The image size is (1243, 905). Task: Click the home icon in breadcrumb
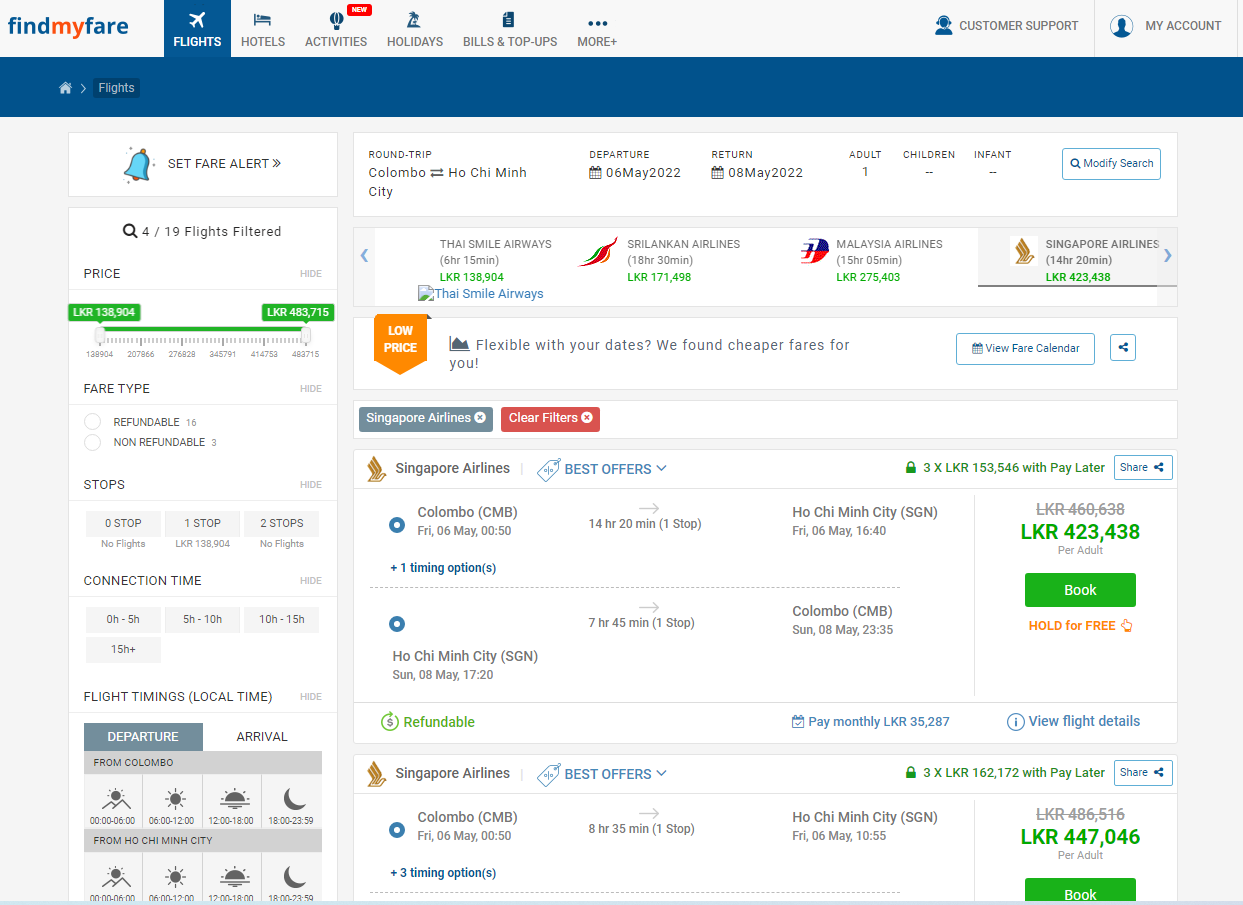point(65,88)
